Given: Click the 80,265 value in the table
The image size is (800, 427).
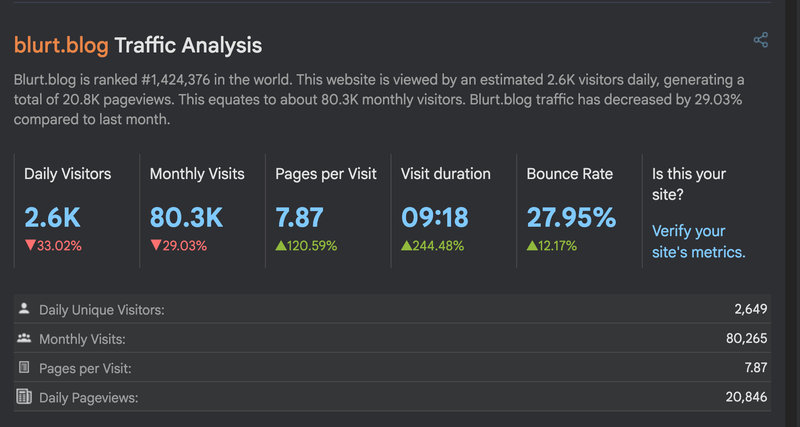Looking at the screenshot, I should pos(746,338).
